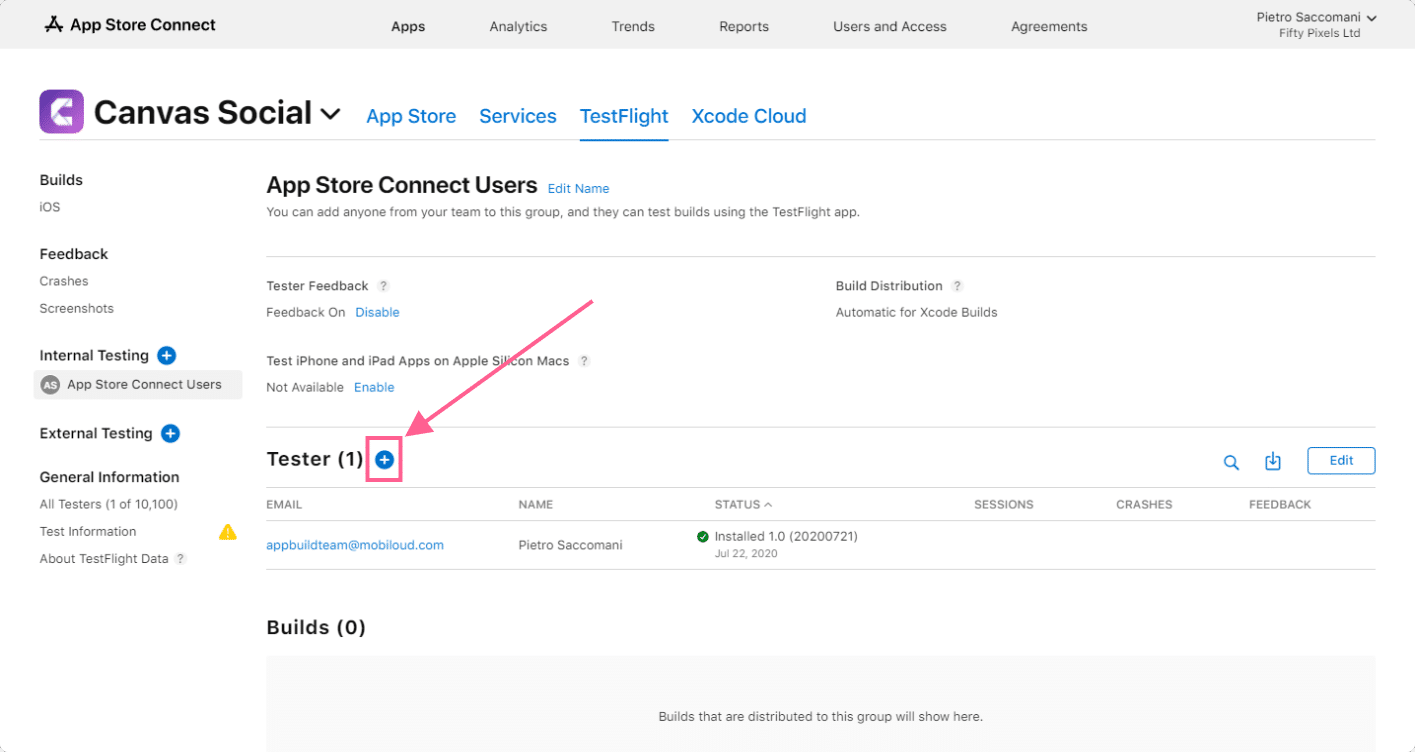Open the Tester Feedback help question mark
Image resolution: width=1415 pixels, height=752 pixels.
[x=383, y=286]
